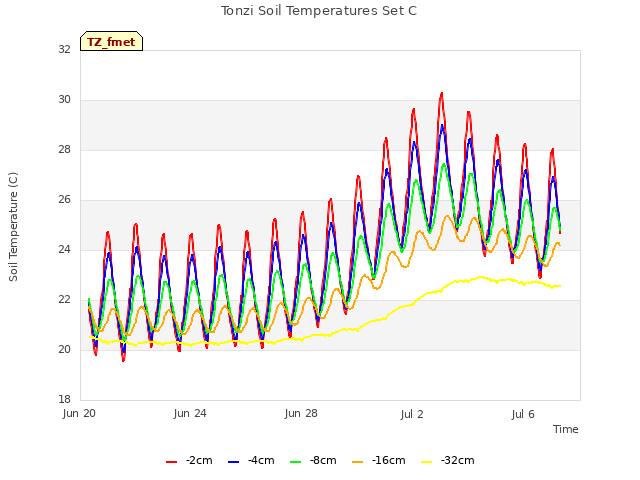Select the -8cm legend label
Screen dimensions: 640x480
(x=323, y=460)
